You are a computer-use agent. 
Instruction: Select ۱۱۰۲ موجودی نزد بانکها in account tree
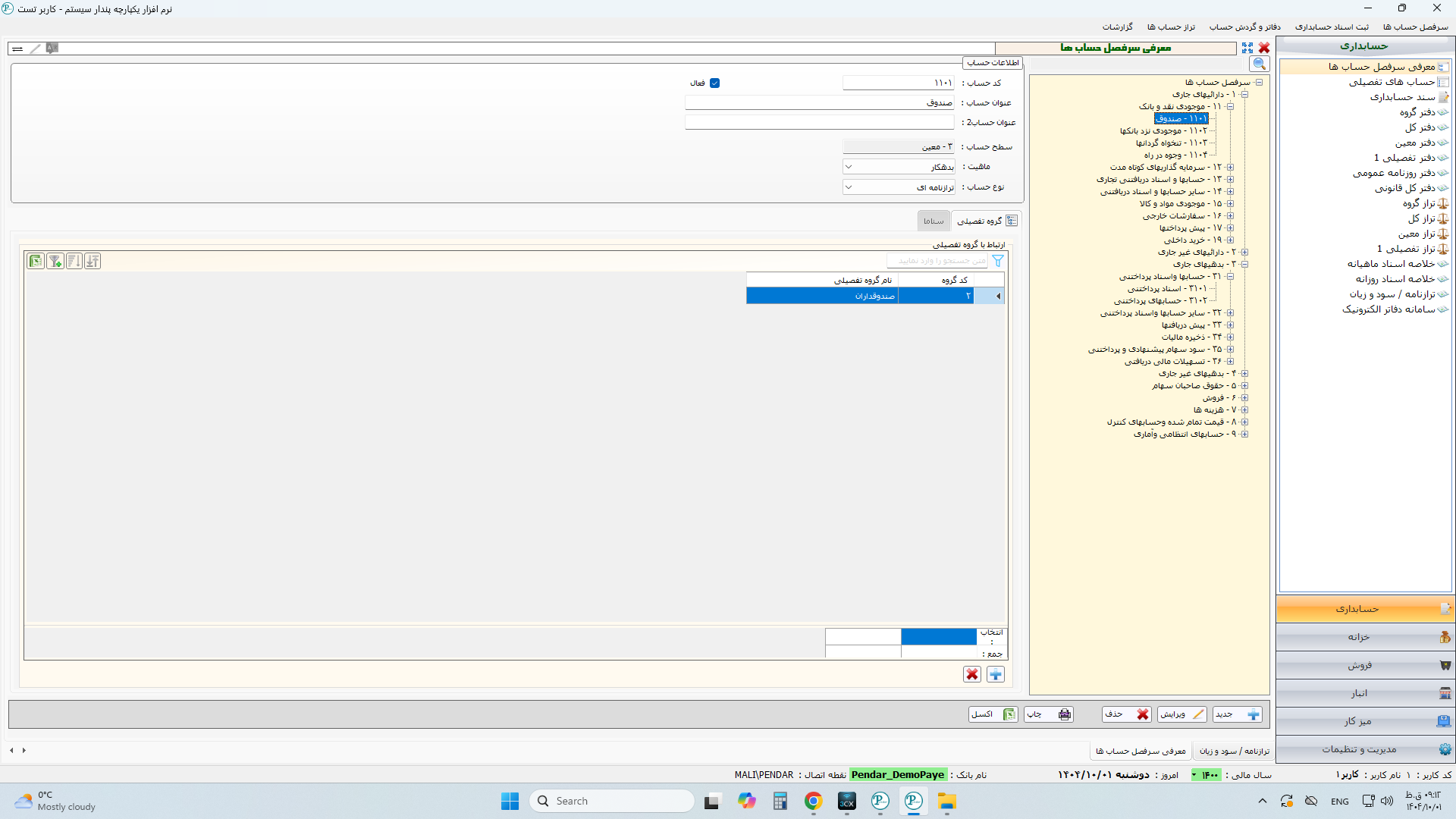coord(1163,131)
